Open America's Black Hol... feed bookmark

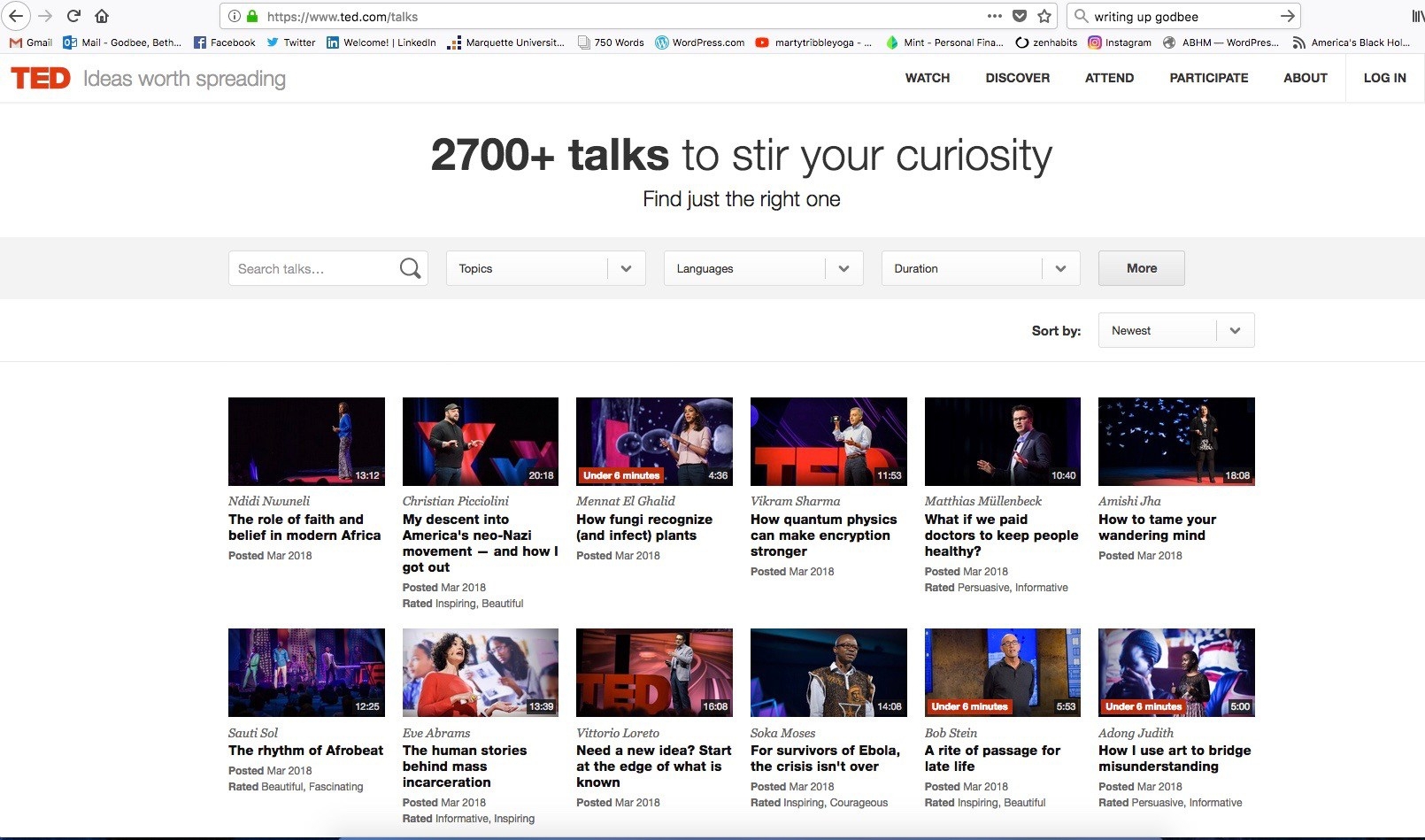(x=1352, y=42)
